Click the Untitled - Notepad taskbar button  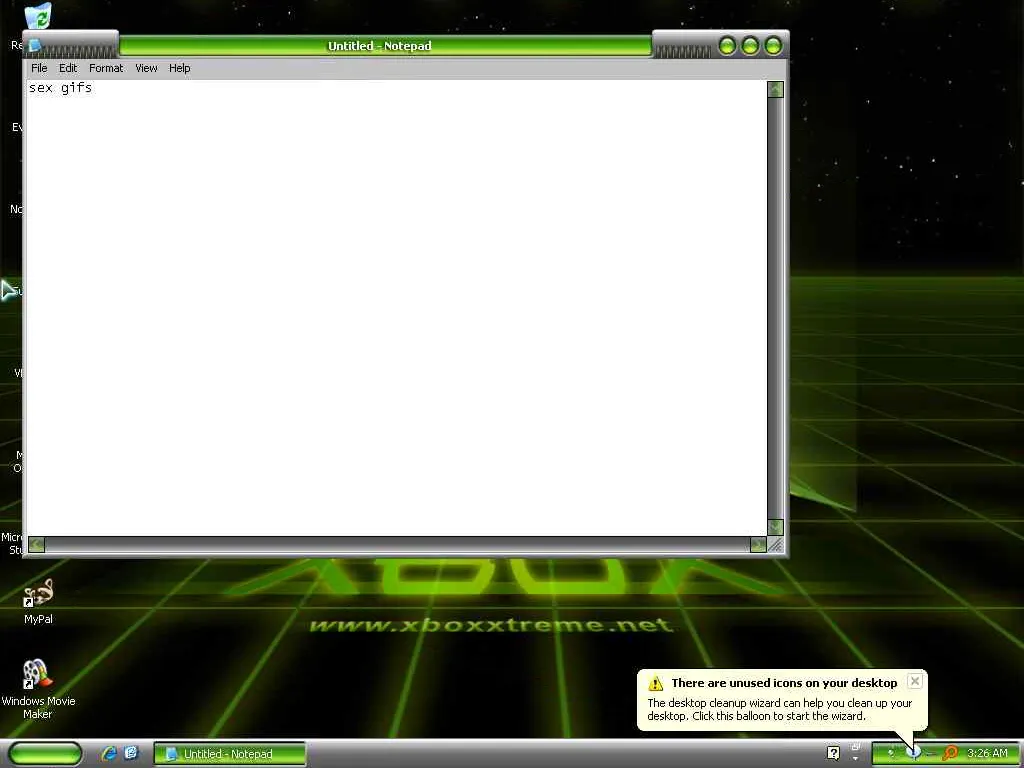click(229, 754)
